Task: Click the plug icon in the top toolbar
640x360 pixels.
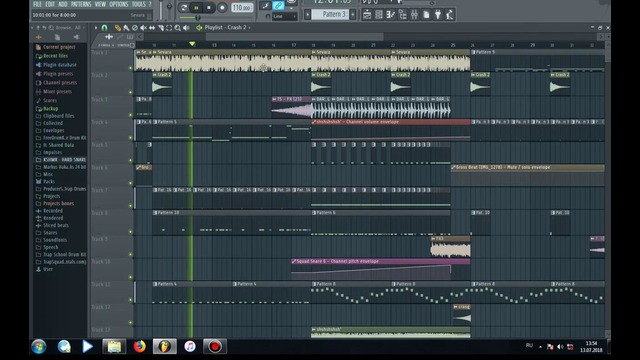Action: pyautogui.click(x=438, y=15)
